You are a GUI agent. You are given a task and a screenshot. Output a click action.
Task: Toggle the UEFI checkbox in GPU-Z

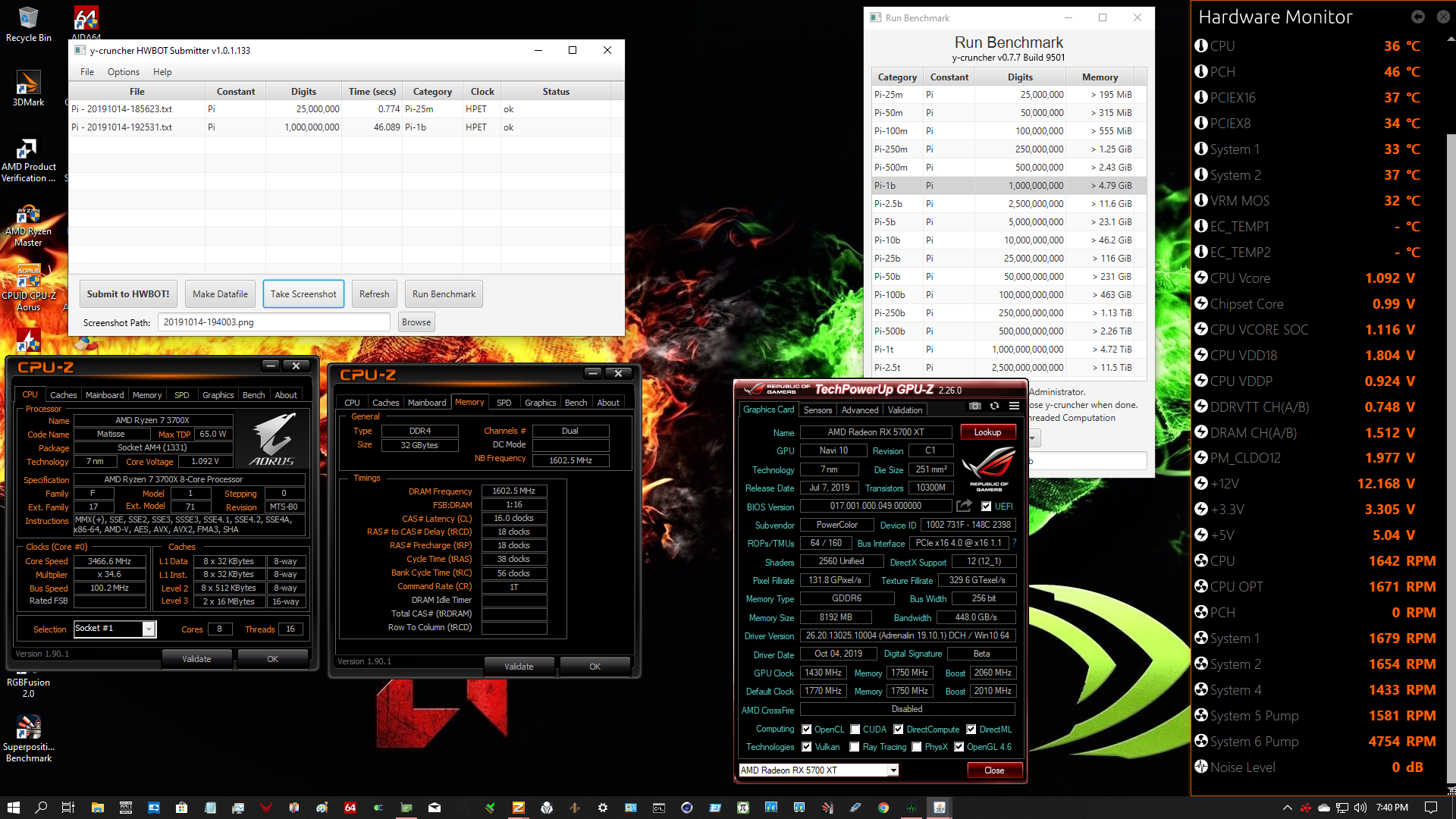coord(987,507)
